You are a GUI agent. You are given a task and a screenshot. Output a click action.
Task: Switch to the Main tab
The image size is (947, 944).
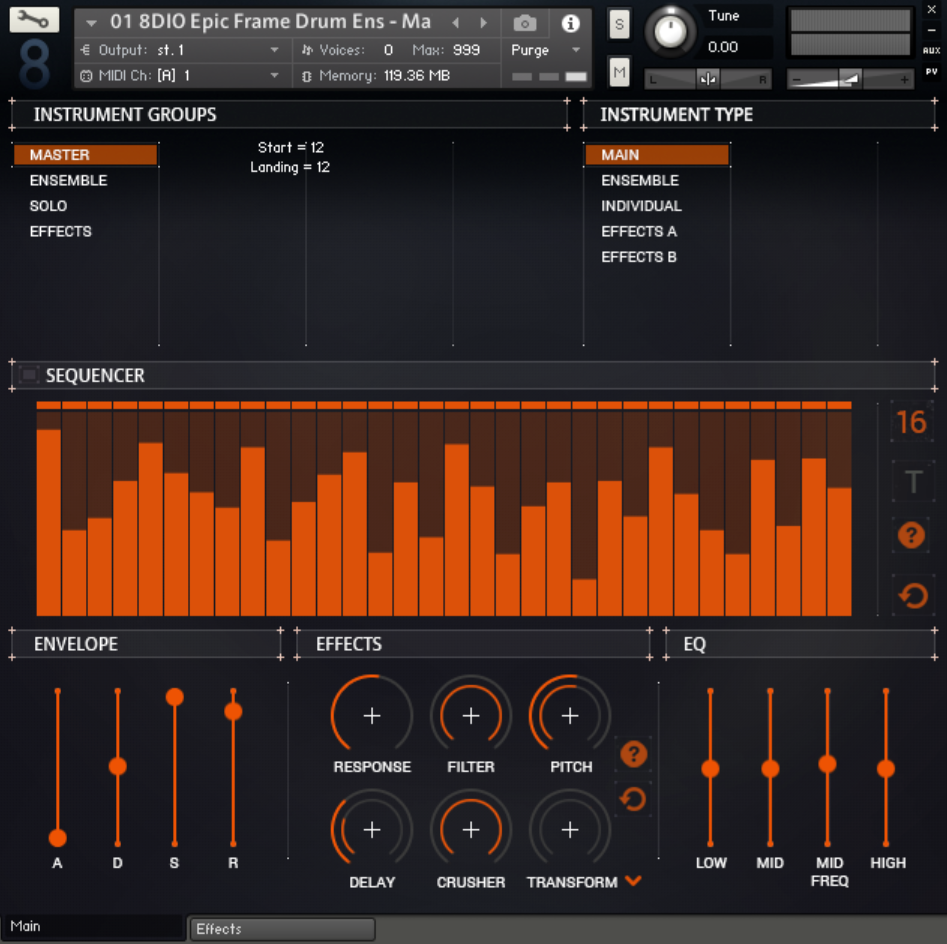(93, 927)
